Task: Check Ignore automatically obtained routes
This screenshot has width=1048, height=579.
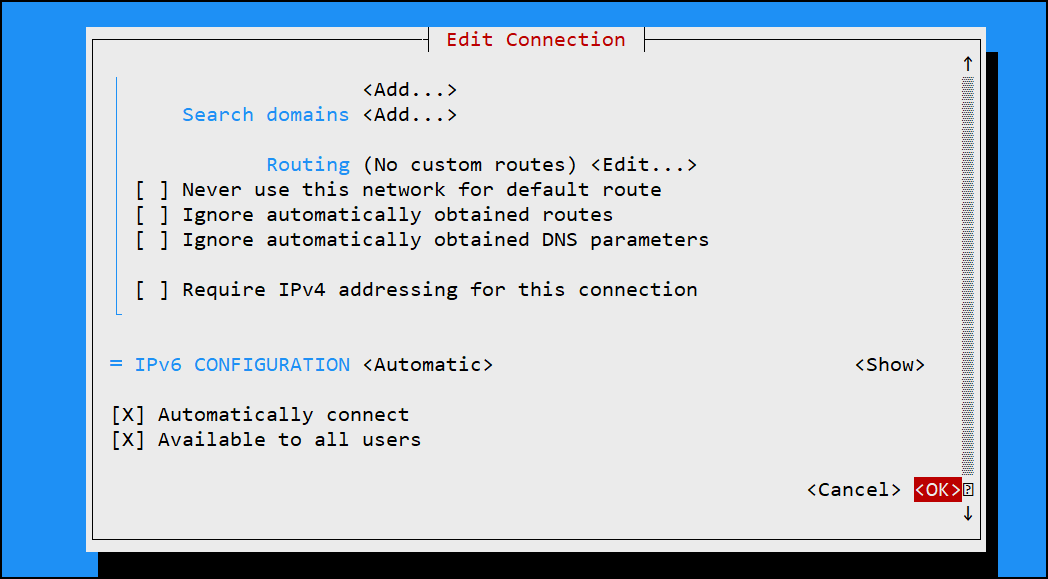Action: pyautogui.click(x=374, y=215)
